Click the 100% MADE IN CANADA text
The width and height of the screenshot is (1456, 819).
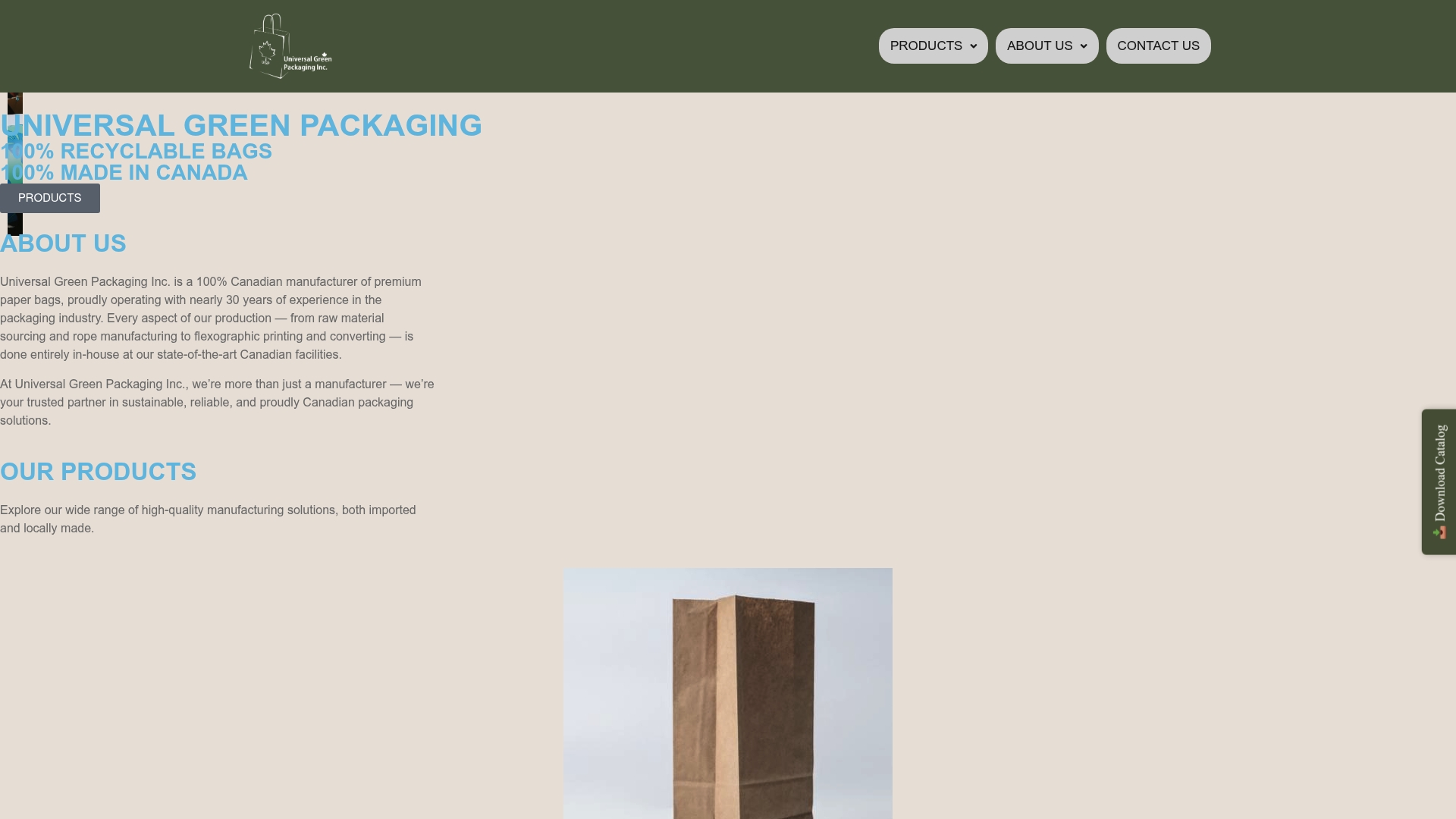tap(124, 173)
